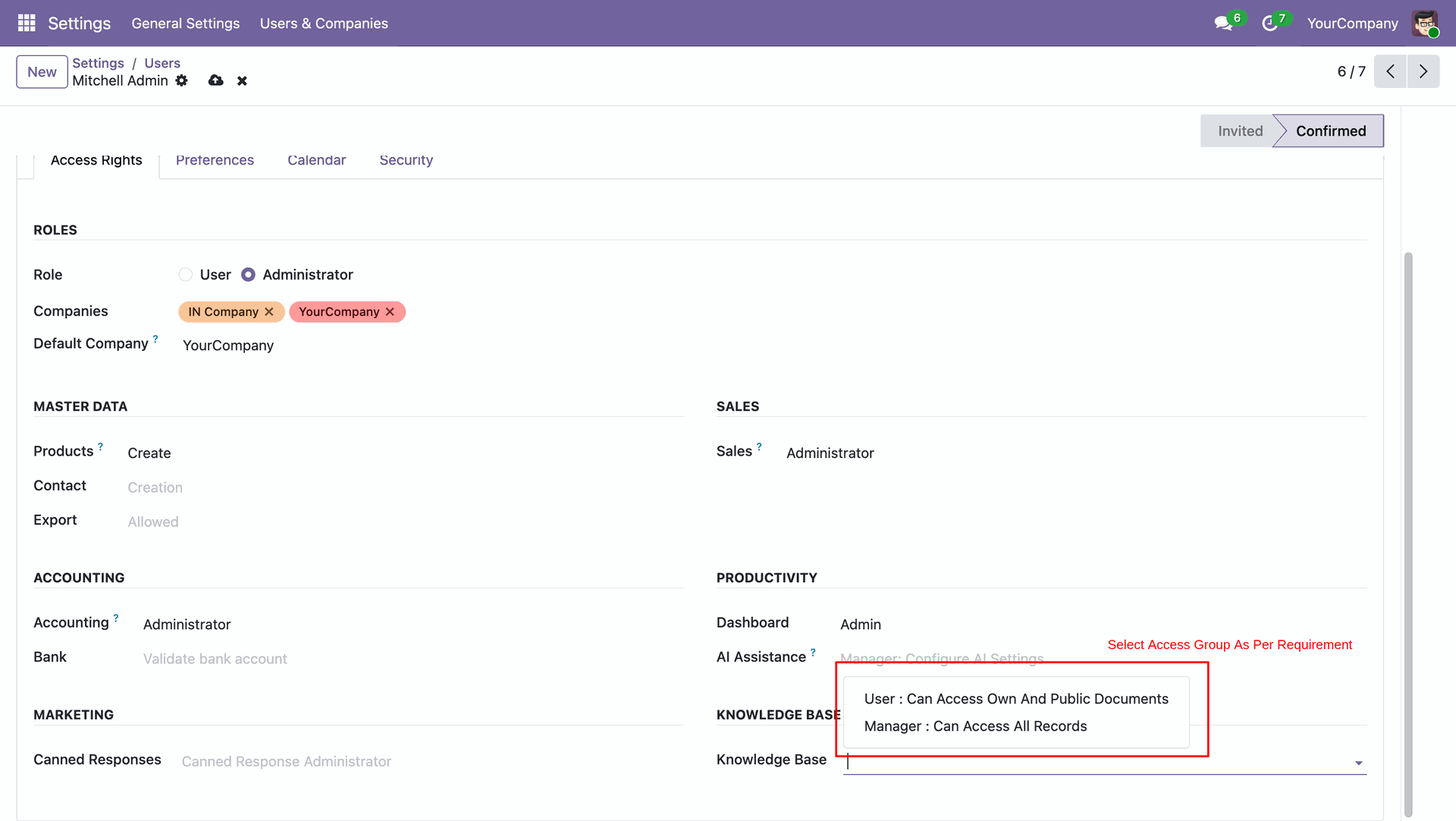Click the New button

coord(42,72)
